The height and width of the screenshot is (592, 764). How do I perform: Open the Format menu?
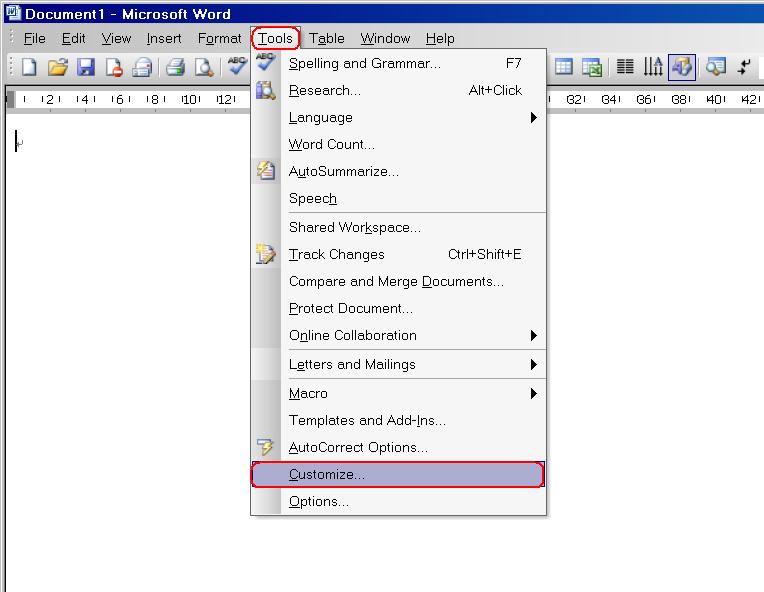[219, 38]
